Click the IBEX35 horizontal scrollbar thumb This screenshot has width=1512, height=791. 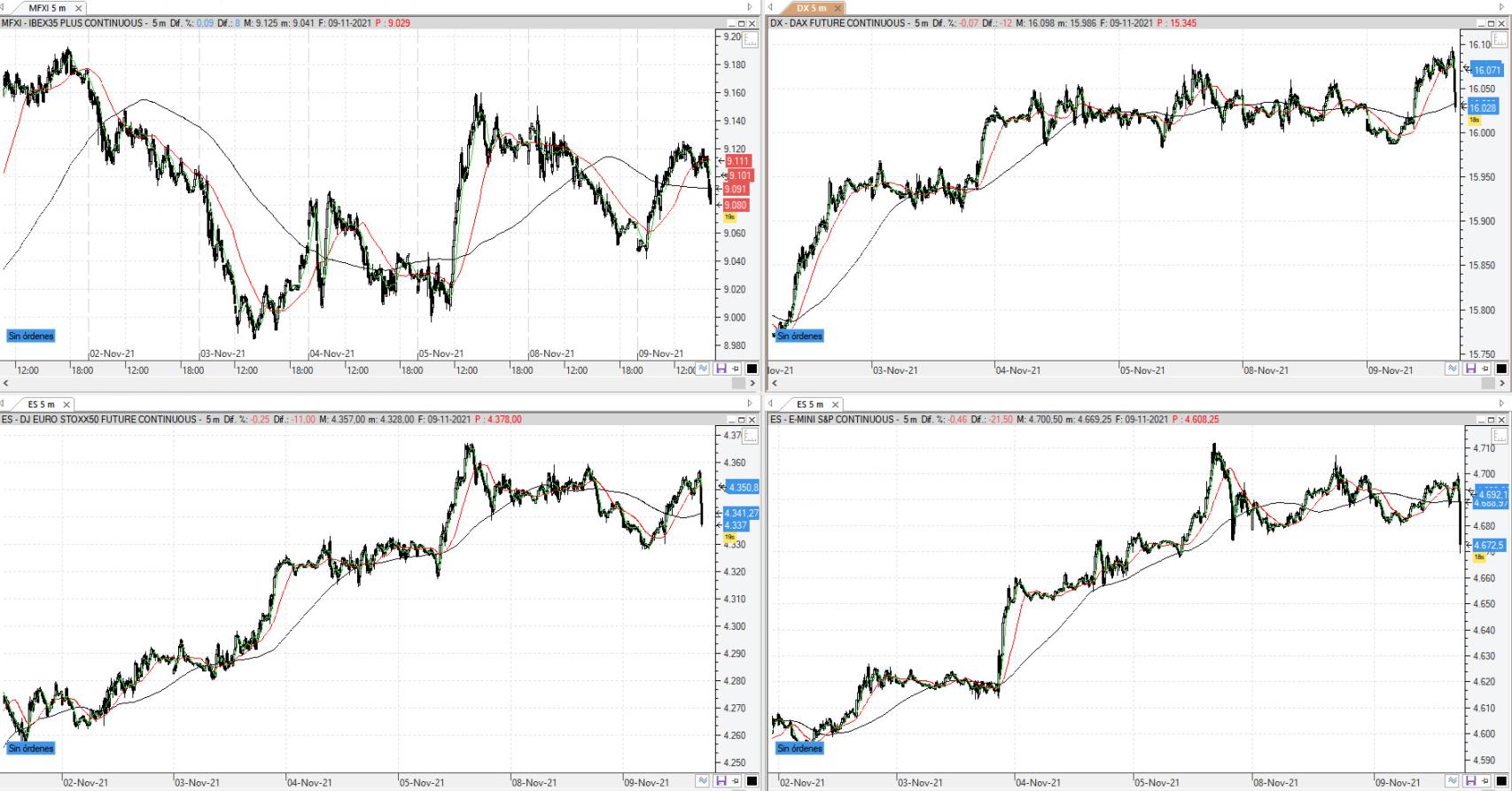point(738,384)
